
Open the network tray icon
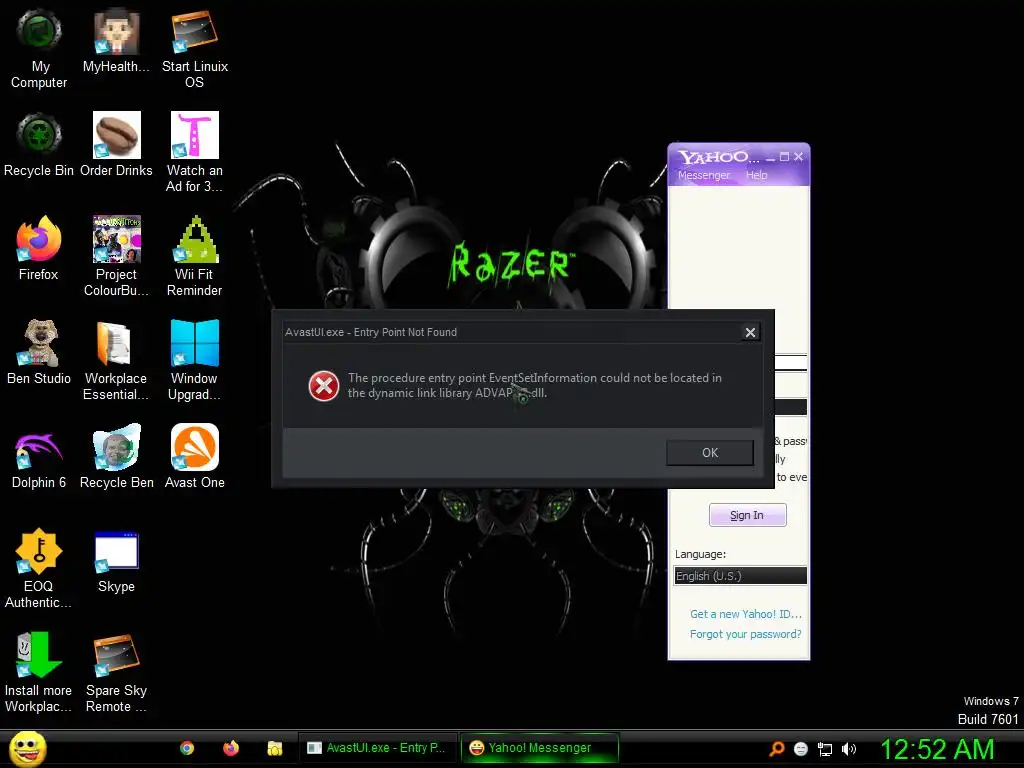[825, 749]
